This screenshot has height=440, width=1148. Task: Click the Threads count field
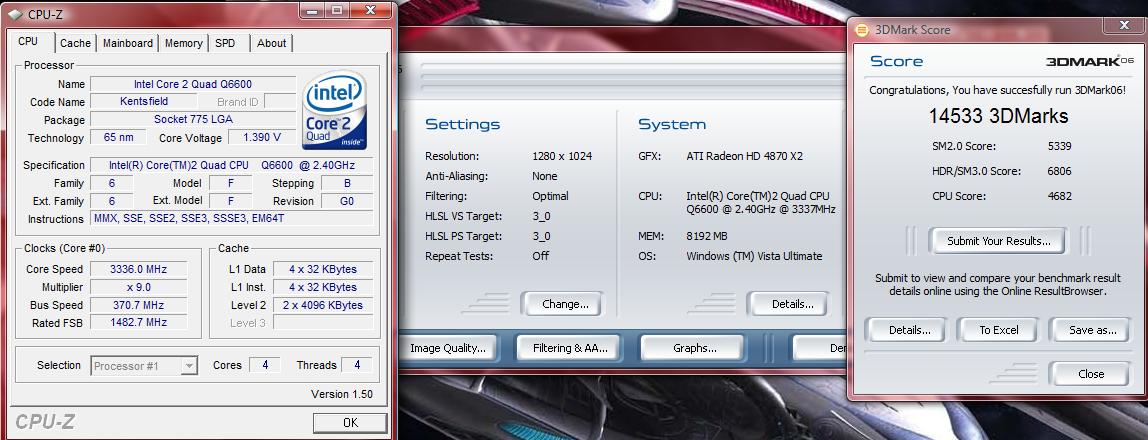[x=357, y=365]
